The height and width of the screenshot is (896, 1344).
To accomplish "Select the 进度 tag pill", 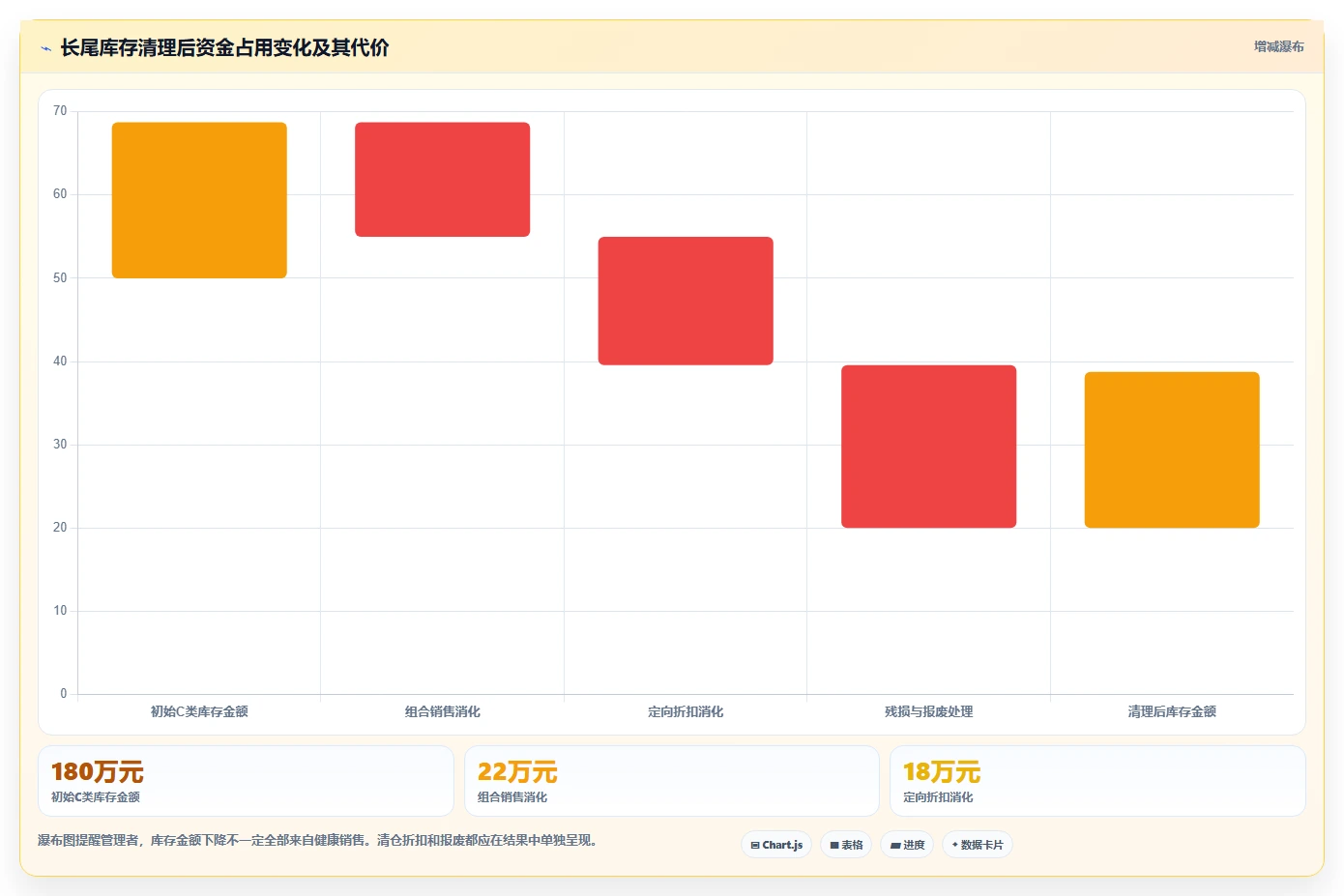I will [907, 845].
